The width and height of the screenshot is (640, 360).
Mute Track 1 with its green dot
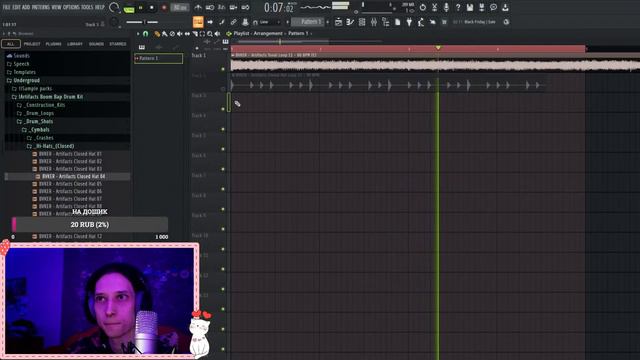pos(223,69)
